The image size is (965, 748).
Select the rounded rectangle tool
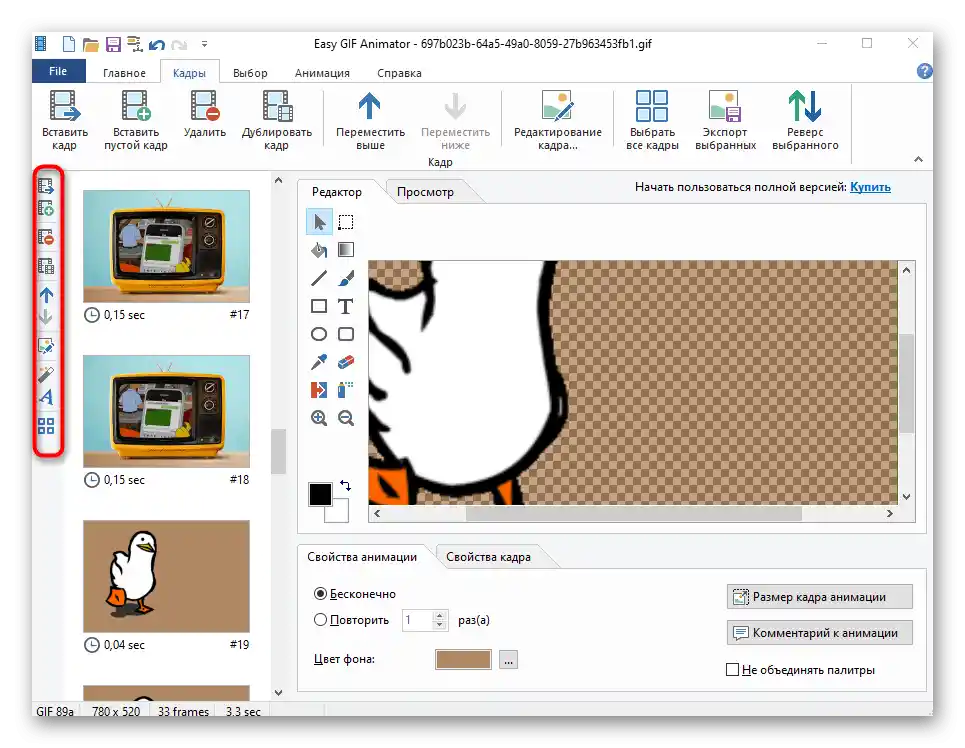(x=346, y=334)
